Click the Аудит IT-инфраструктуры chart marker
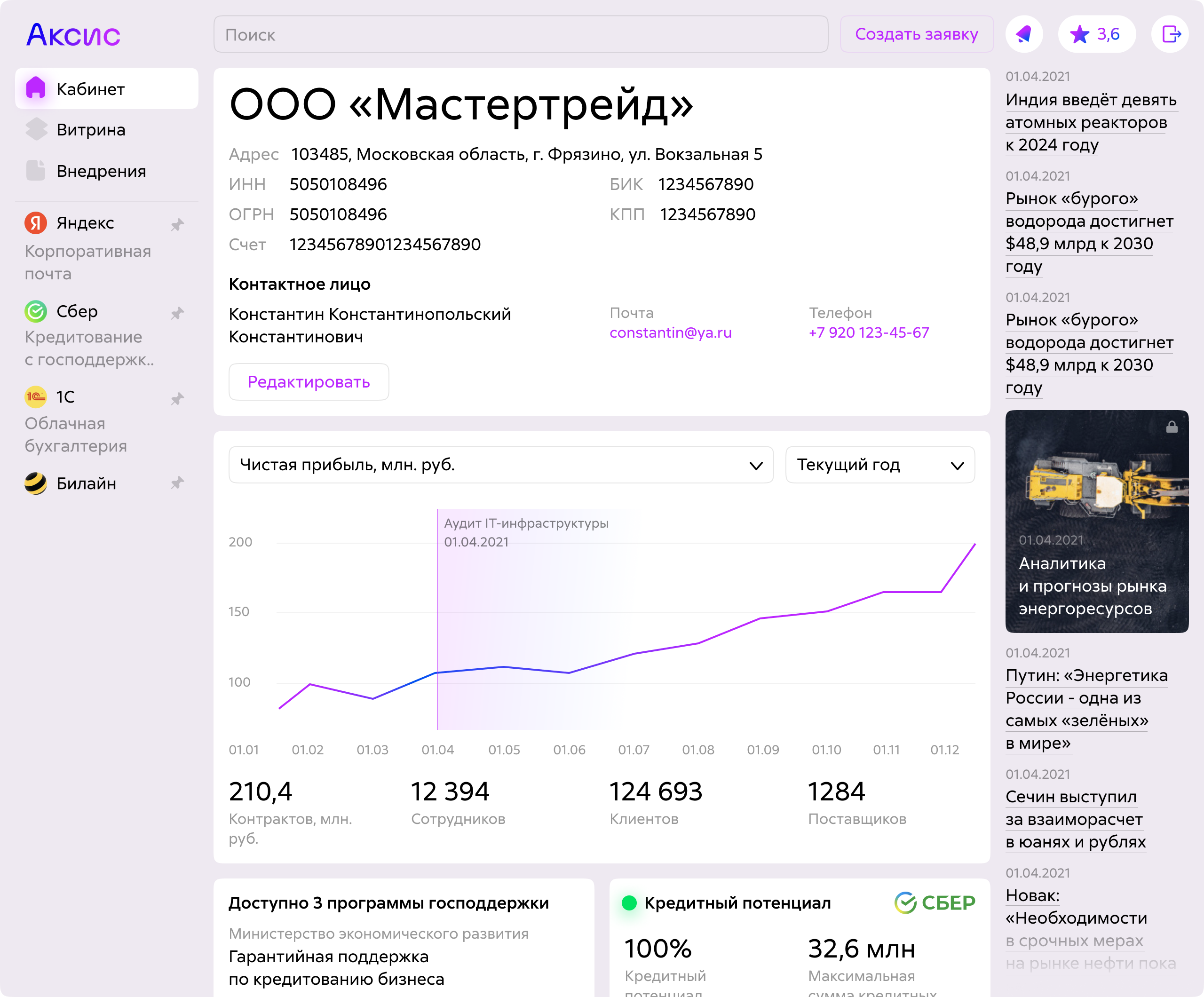 [525, 523]
